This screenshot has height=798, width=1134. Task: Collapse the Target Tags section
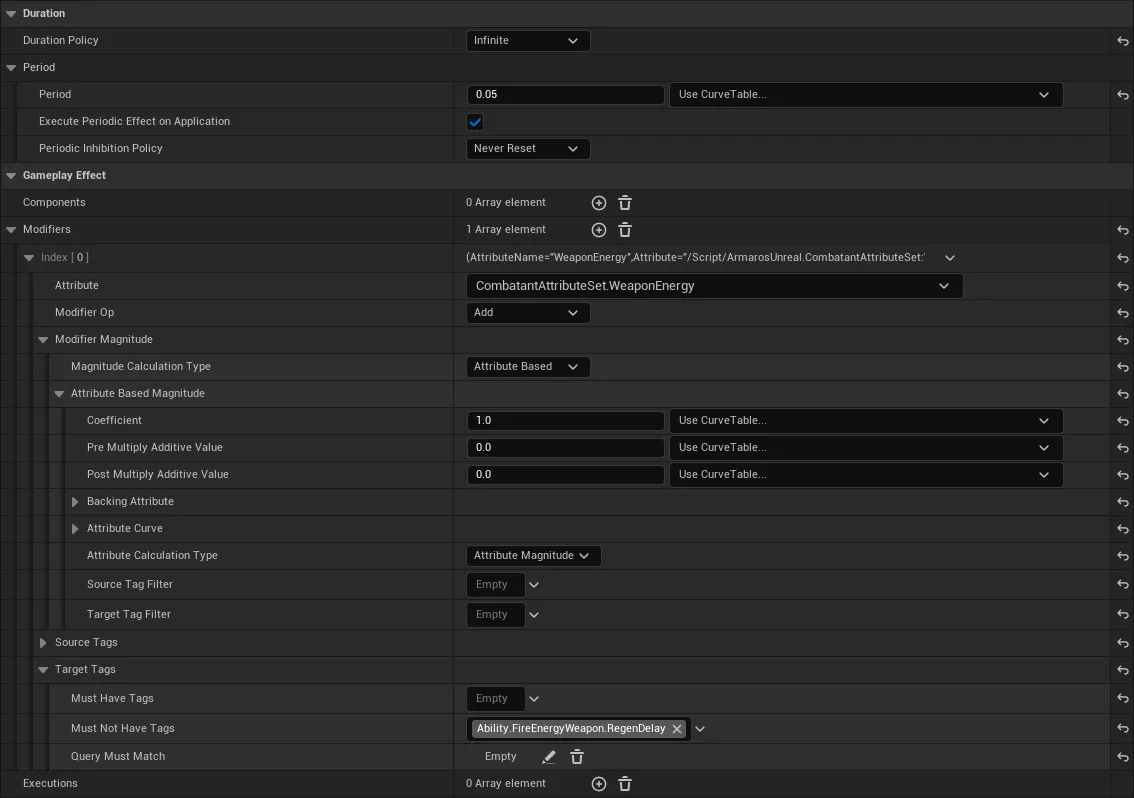(x=42, y=669)
